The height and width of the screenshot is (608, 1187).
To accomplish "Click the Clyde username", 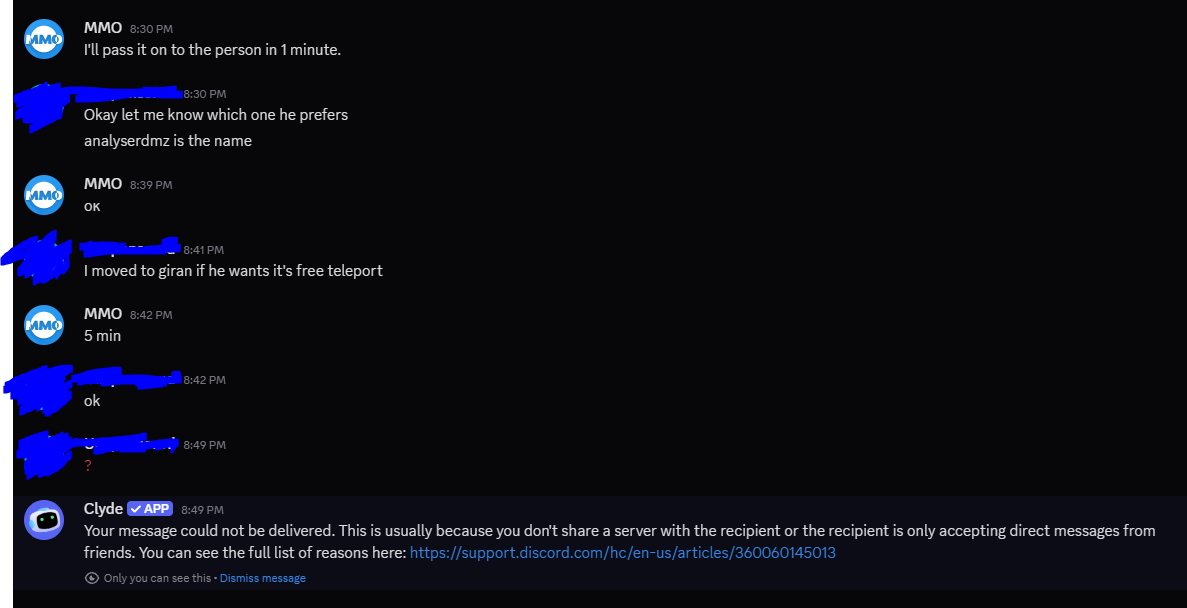I will pyautogui.click(x=103, y=509).
